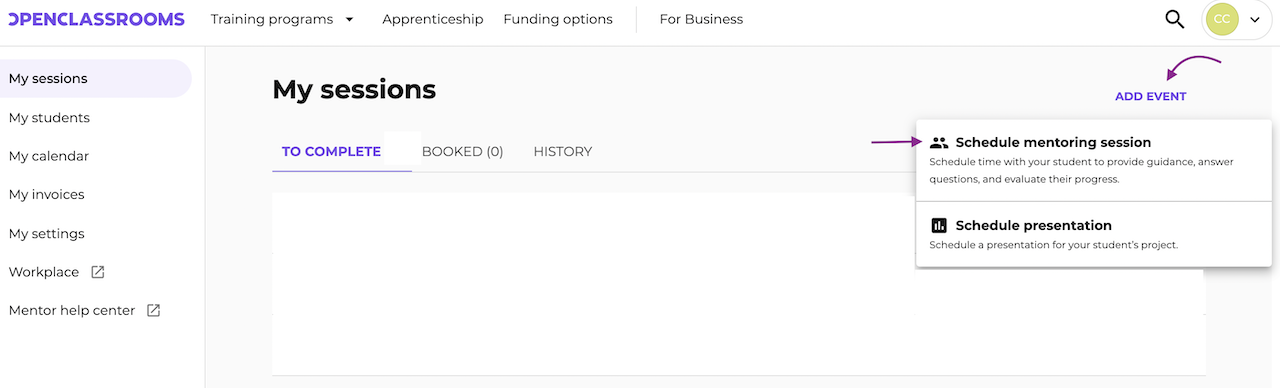Choose Schedule mentoring session
This screenshot has width=1280, height=388.
1094,160
